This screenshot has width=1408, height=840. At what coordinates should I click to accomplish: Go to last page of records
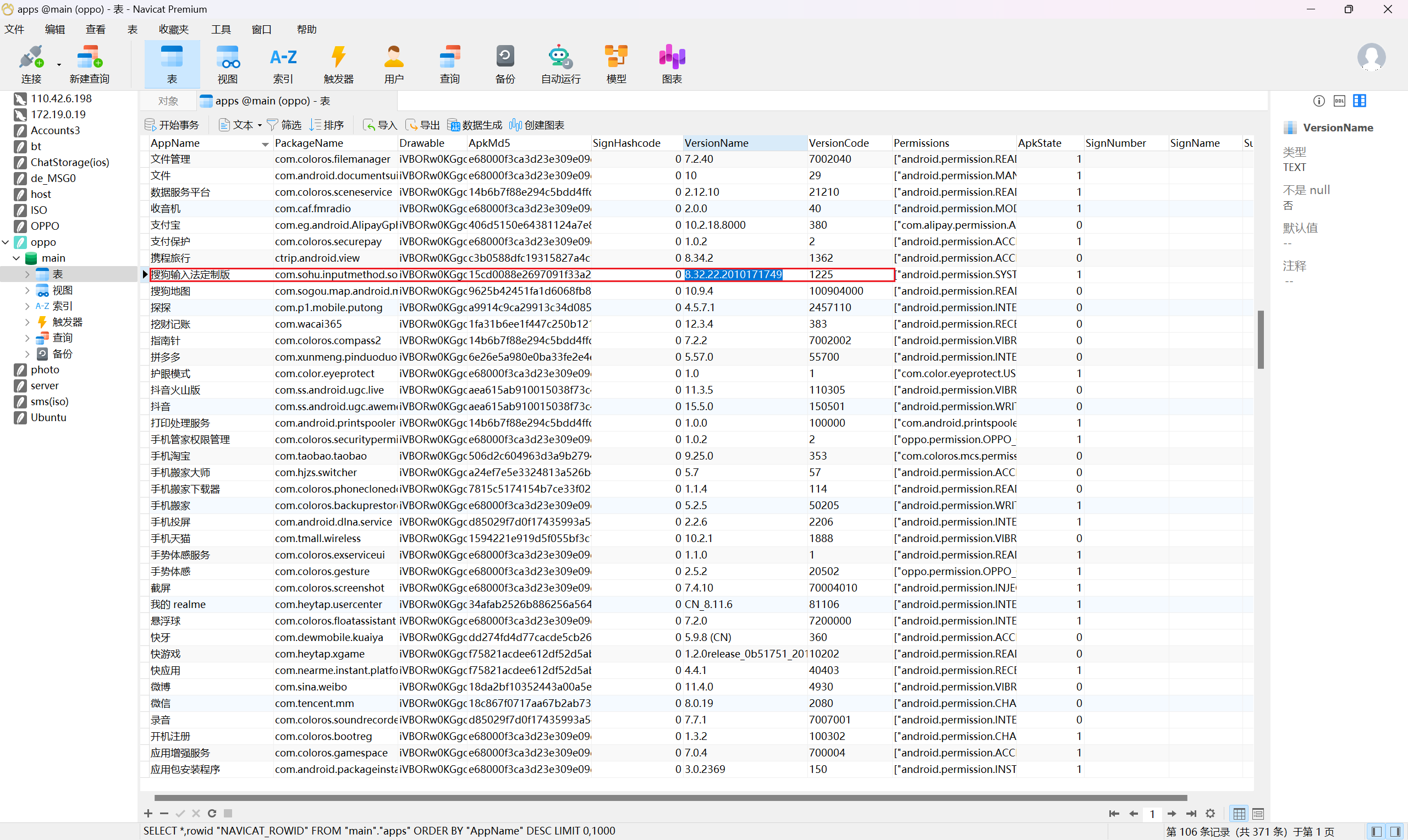1191,814
